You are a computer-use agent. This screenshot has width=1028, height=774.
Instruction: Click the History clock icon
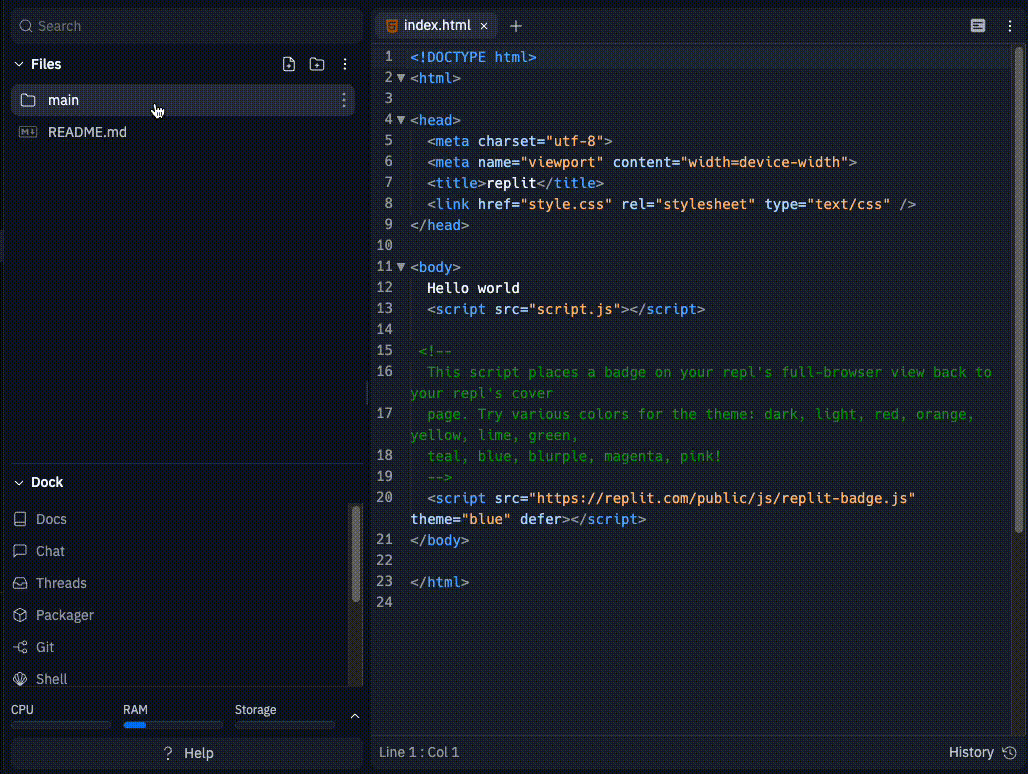tap(1009, 752)
